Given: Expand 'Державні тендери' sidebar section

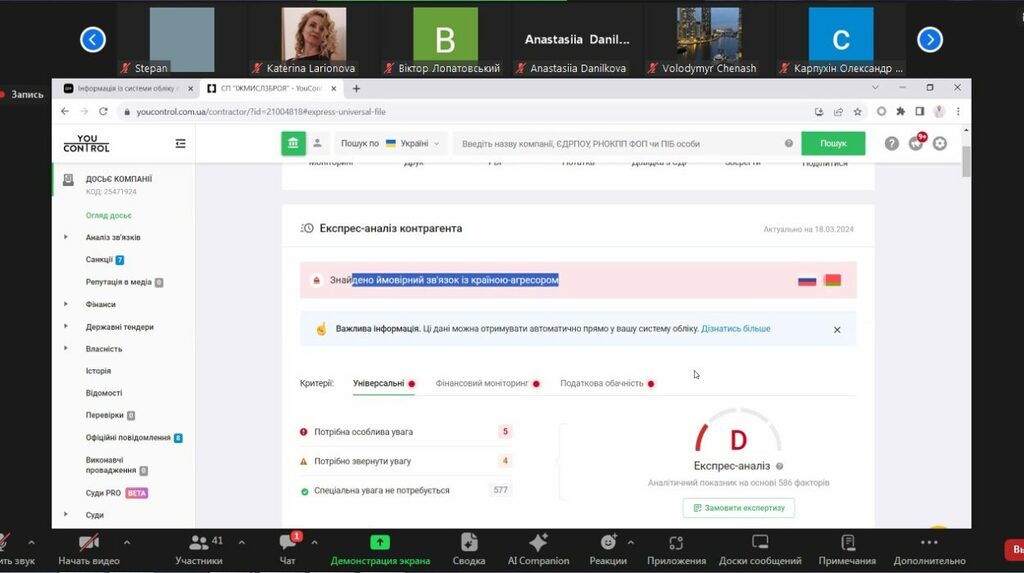Looking at the screenshot, I should (66, 327).
